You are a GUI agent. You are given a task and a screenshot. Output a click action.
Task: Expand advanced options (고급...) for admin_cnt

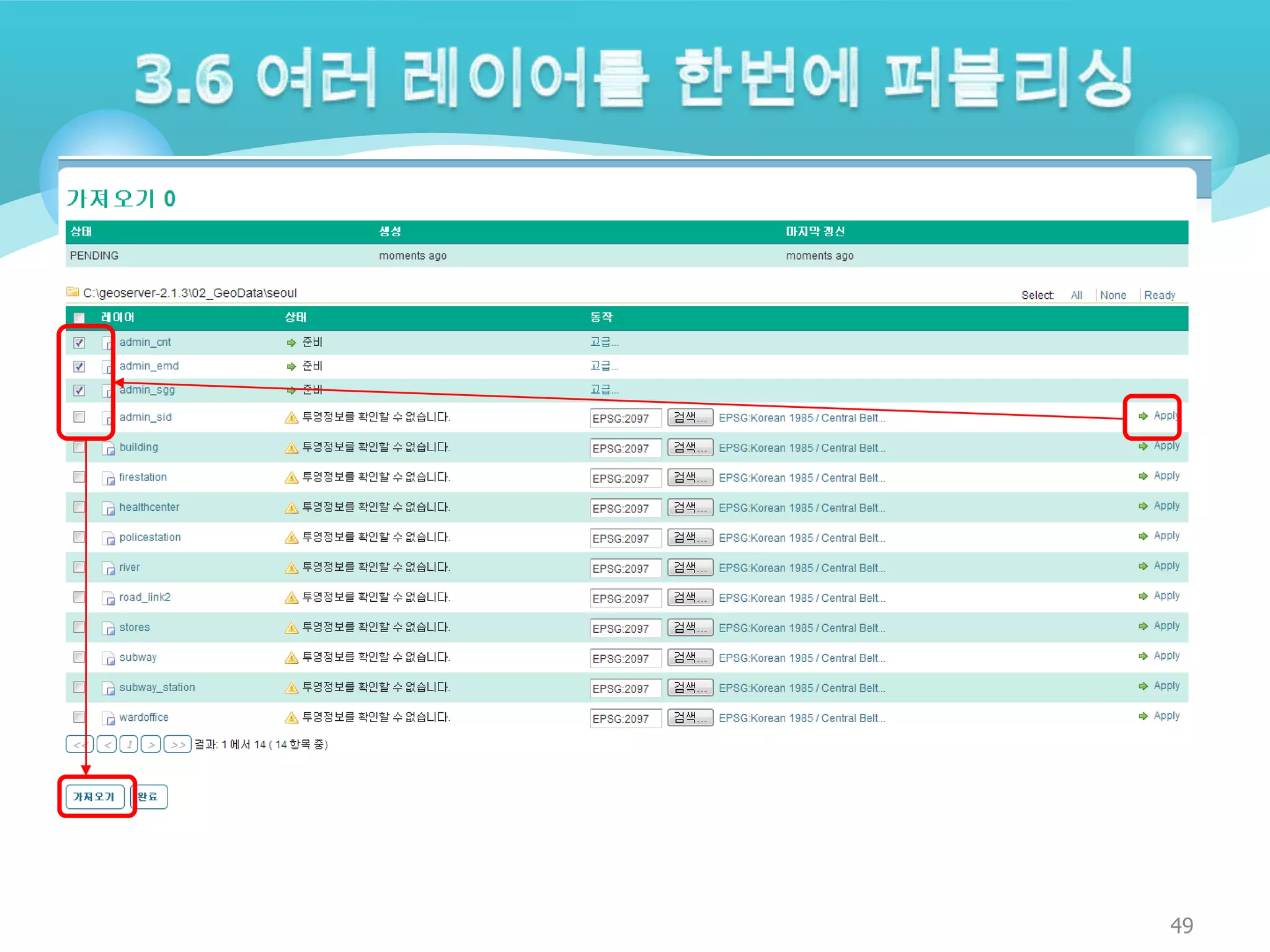tap(604, 342)
